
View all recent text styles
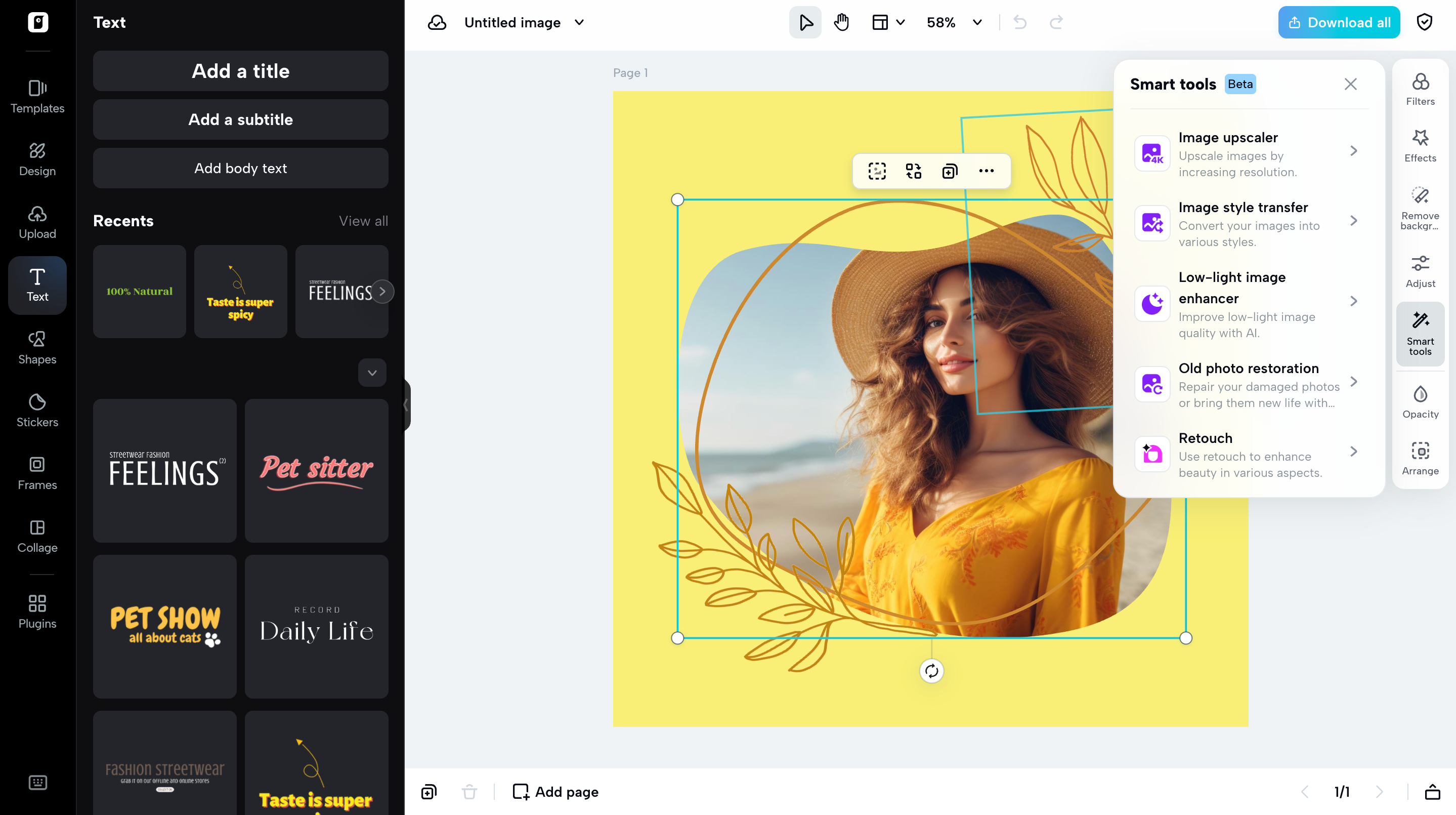(363, 221)
